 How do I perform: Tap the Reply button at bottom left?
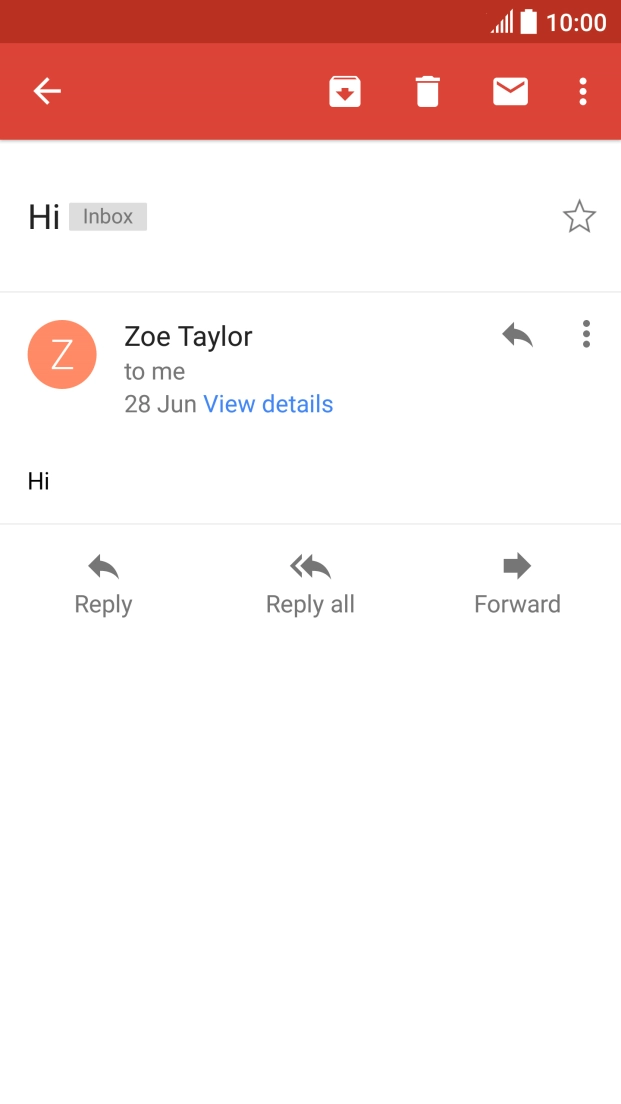[x=103, y=583]
